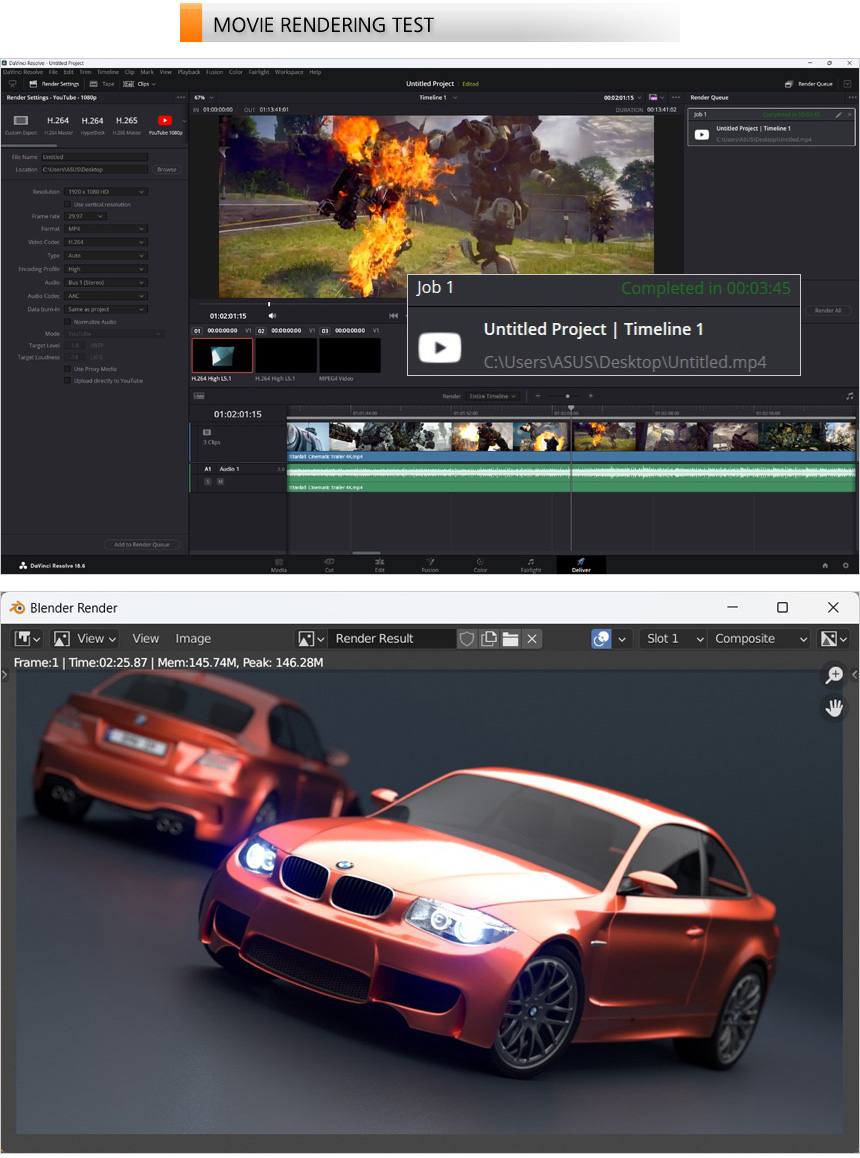Open the Deliver page in DaVinci Resolve
This screenshot has width=860, height=1158.
point(581,565)
